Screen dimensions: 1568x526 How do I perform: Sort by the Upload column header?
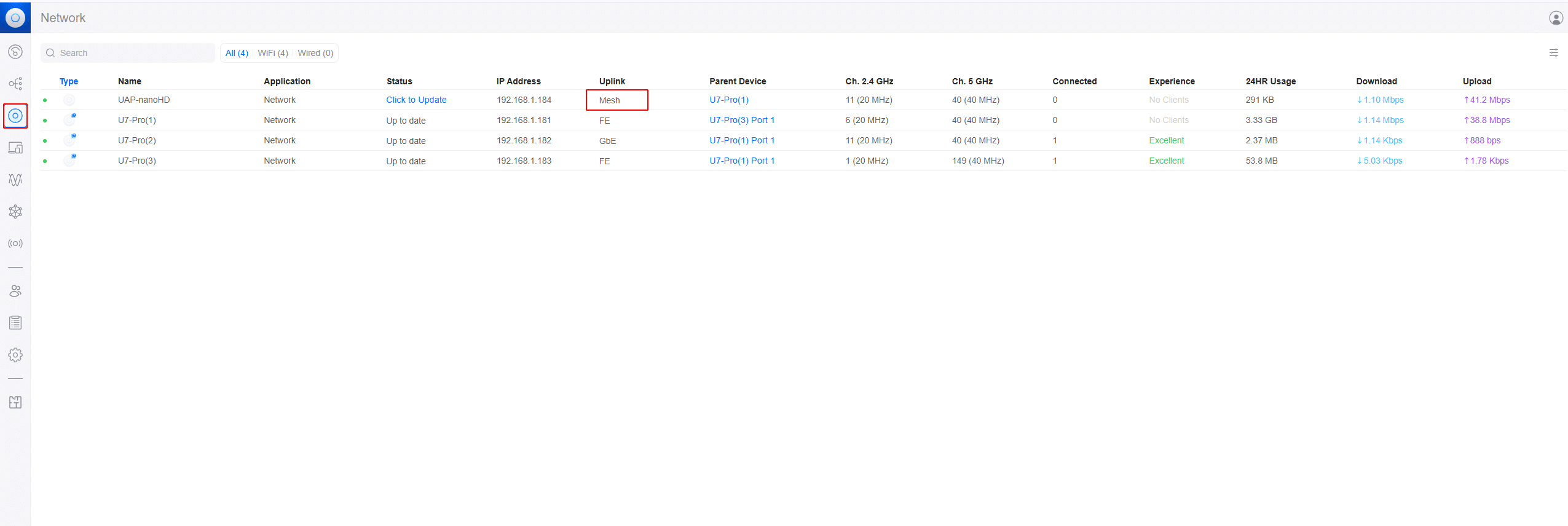click(1476, 81)
